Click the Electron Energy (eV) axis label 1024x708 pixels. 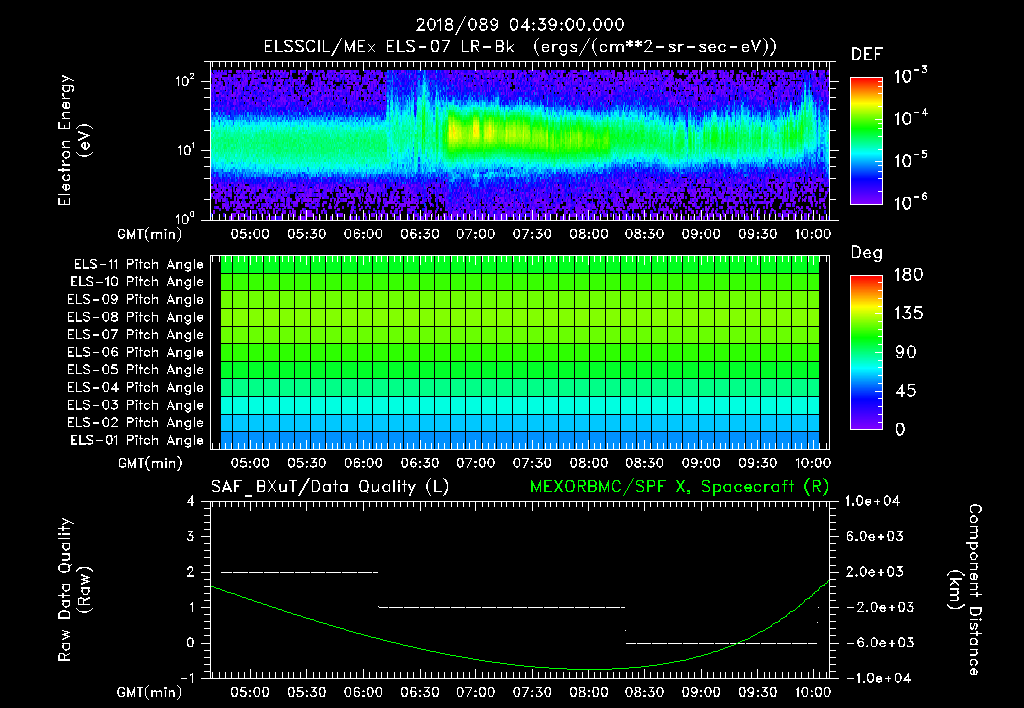[74, 140]
